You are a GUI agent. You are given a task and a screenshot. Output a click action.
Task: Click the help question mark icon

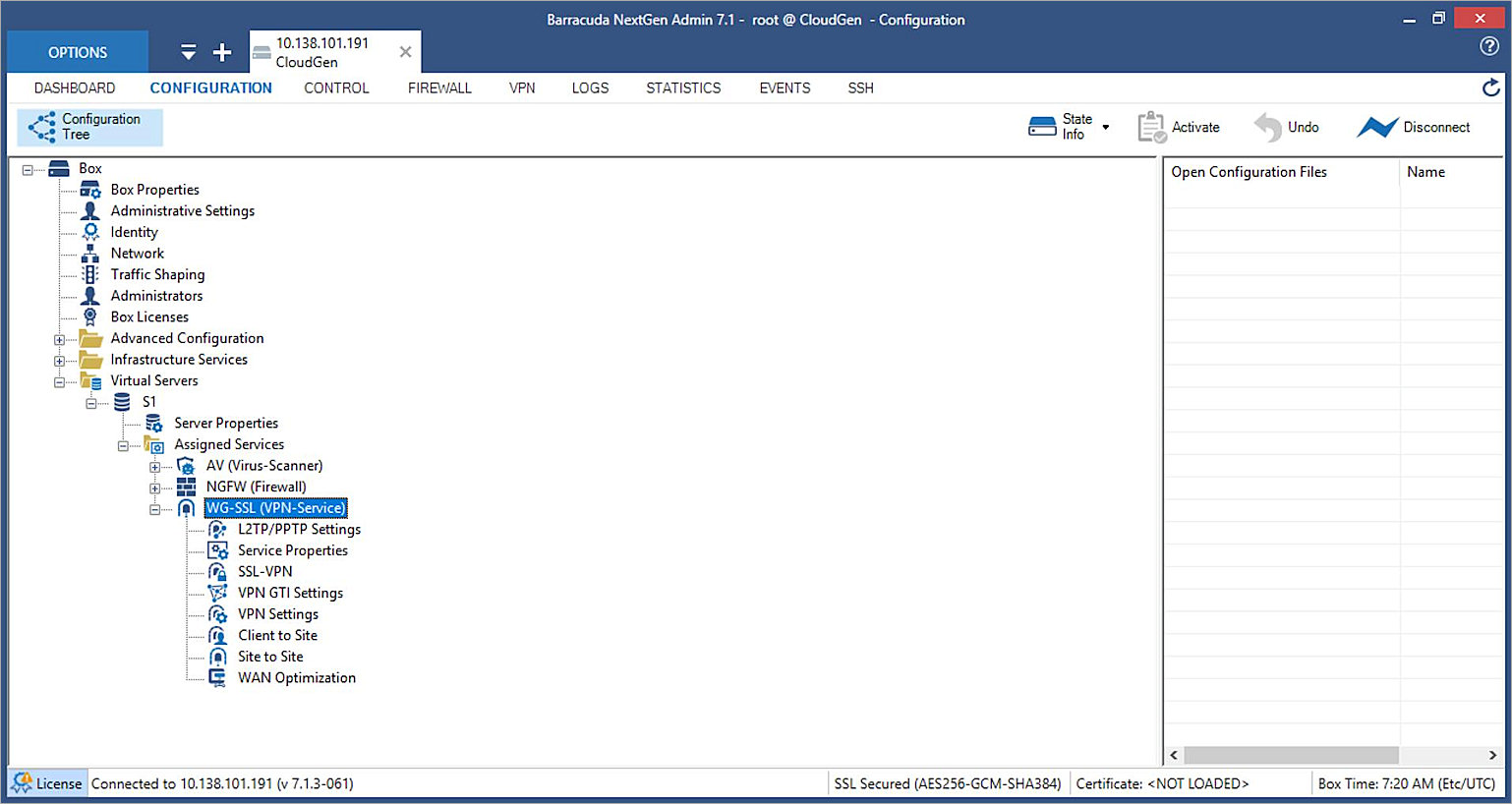[x=1490, y=46]
